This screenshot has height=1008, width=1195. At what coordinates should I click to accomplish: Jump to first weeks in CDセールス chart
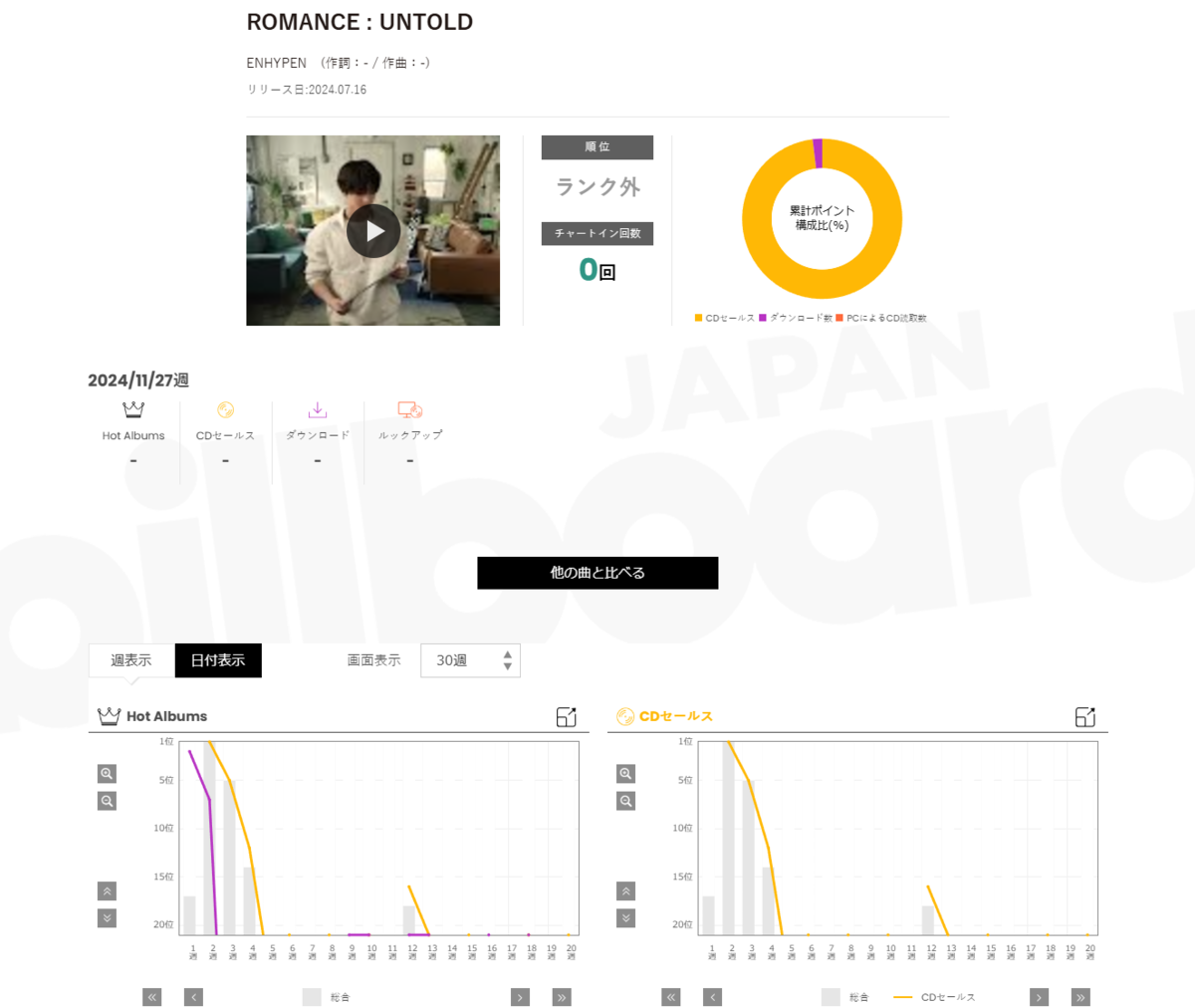[670, 997]
